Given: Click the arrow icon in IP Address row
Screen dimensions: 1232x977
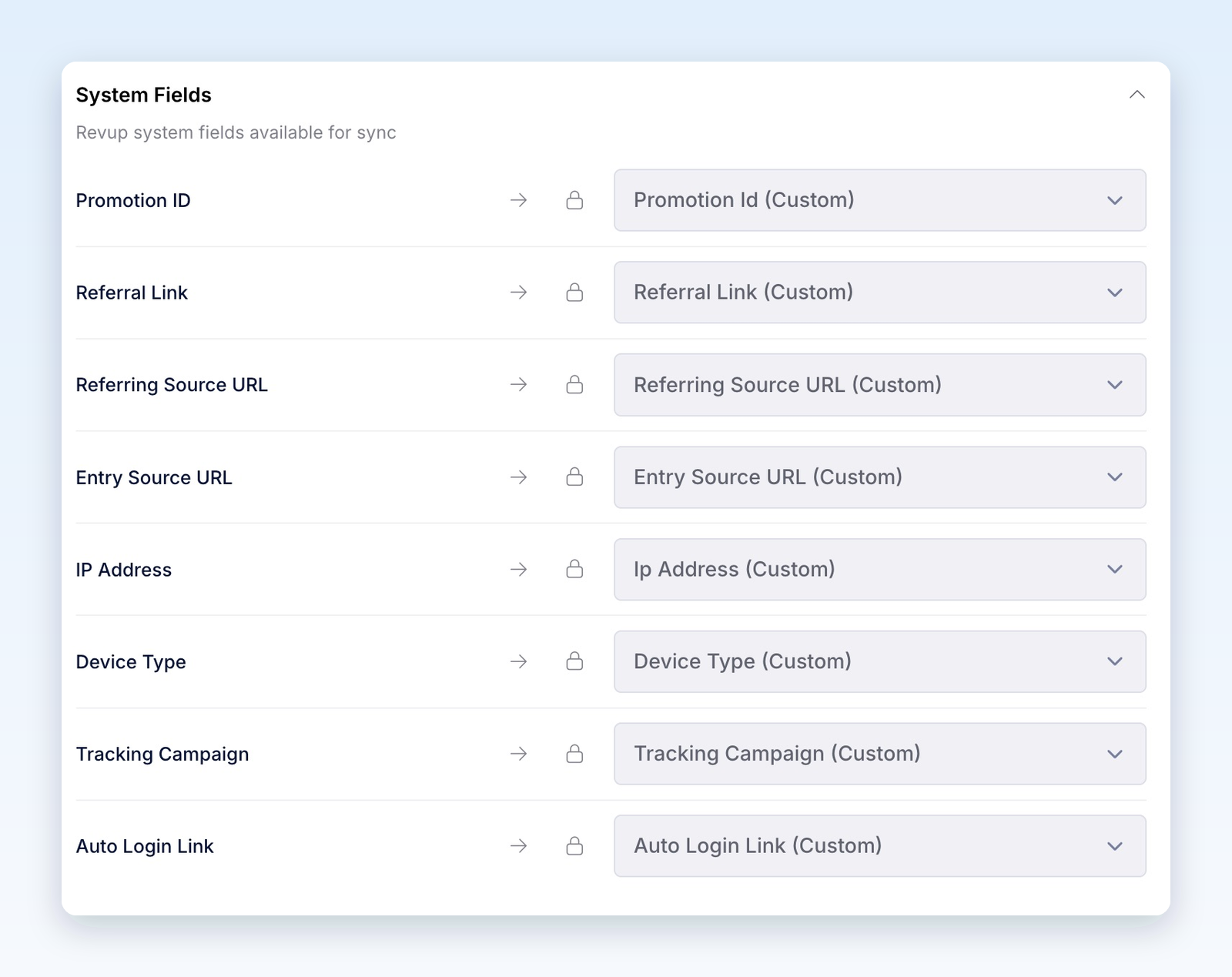Looking at the screenshot, I should point(519,569).
